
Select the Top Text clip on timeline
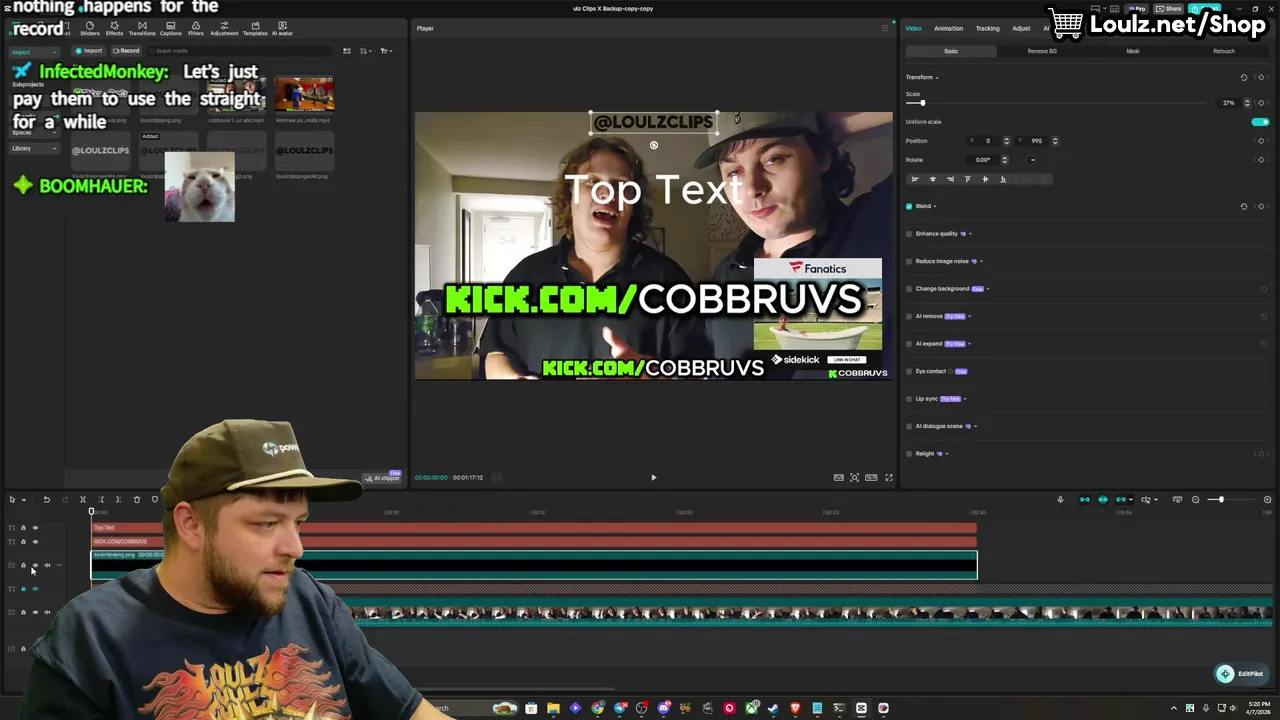pos(534,527)
